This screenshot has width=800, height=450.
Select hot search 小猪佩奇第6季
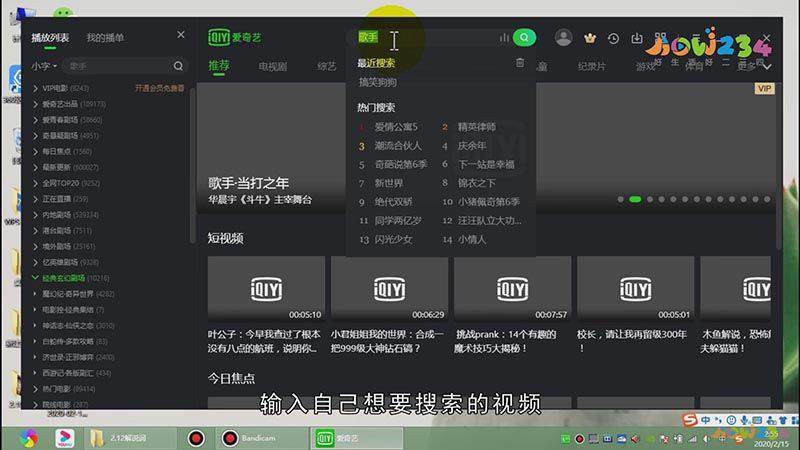tap(489, 202)
